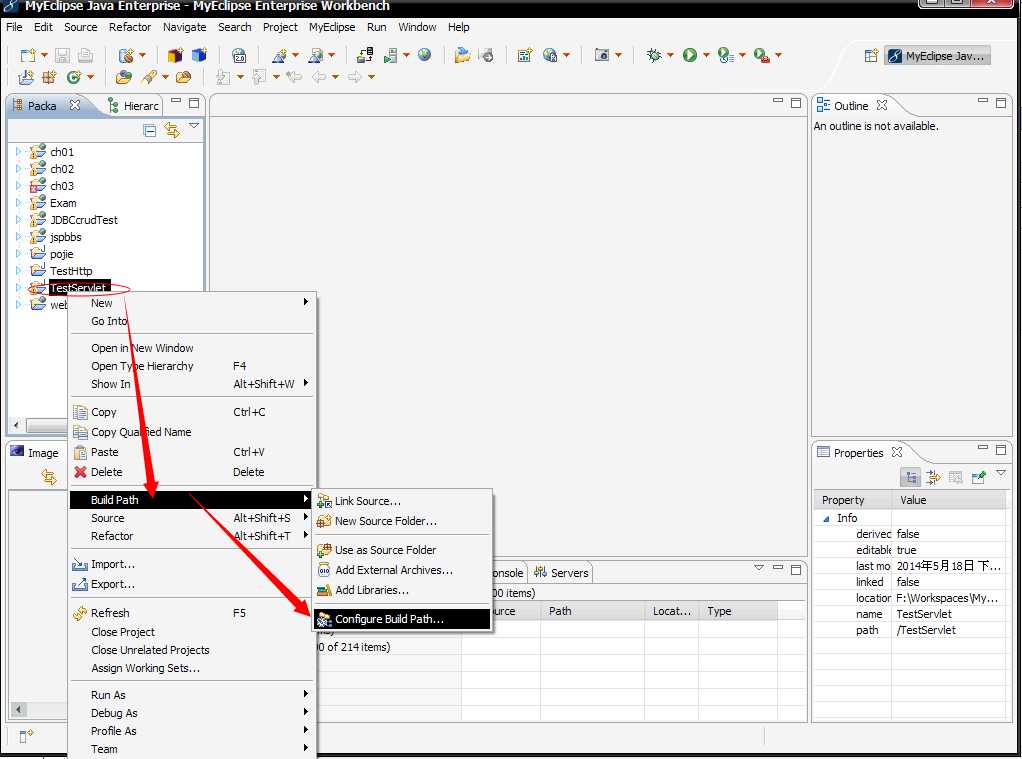Image resolution: width=1022 pixels, height=759 pixels.
Task: Click the deploy server applications icon
Action: point(365,55)
